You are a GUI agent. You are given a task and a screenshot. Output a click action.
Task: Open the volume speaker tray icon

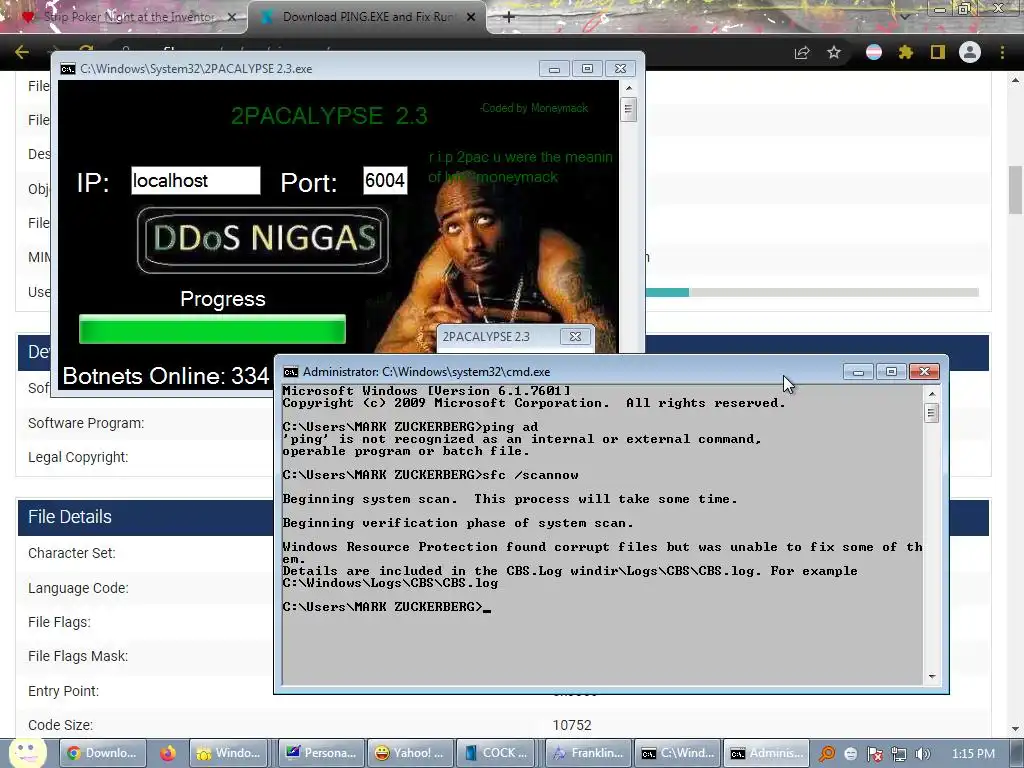point(923,754)
